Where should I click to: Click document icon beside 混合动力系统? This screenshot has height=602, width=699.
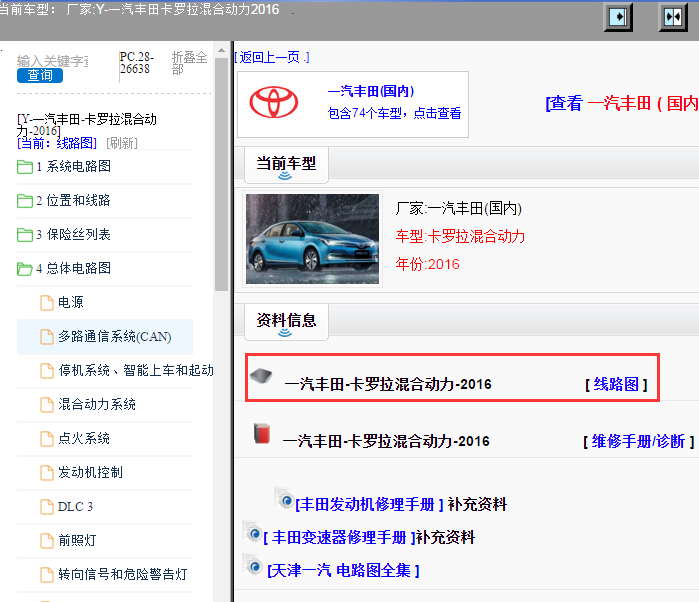(x=47, y=405)
